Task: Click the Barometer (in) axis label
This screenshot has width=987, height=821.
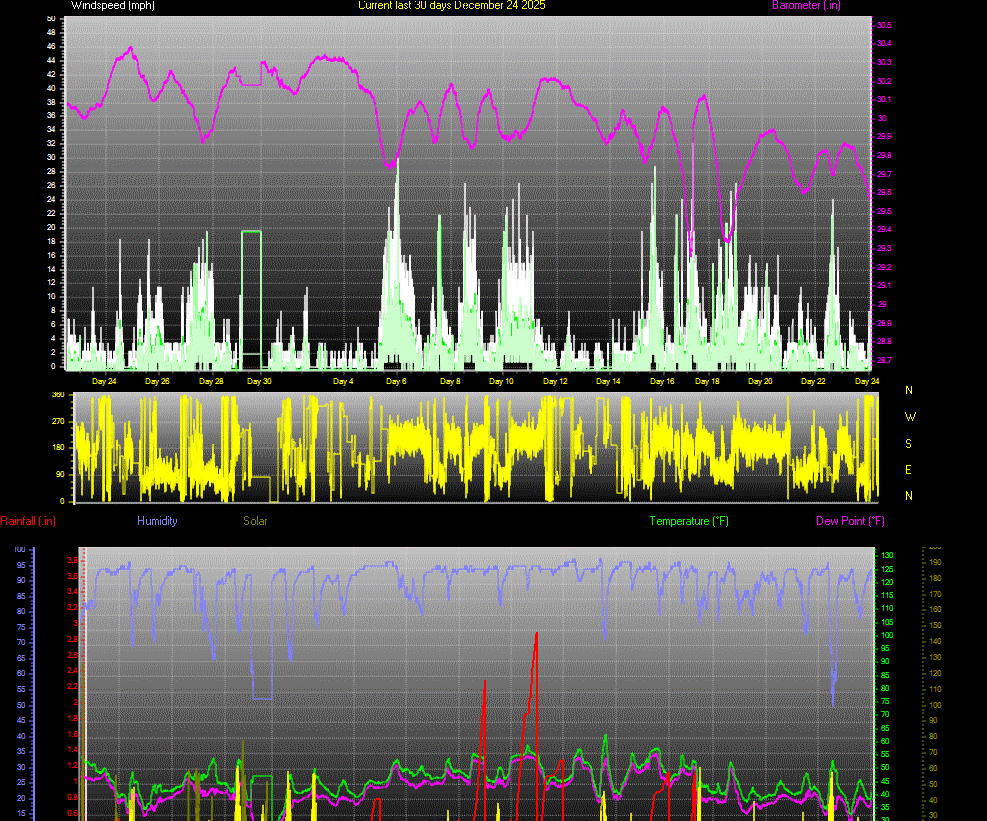Action: click(x=806, y=6)
